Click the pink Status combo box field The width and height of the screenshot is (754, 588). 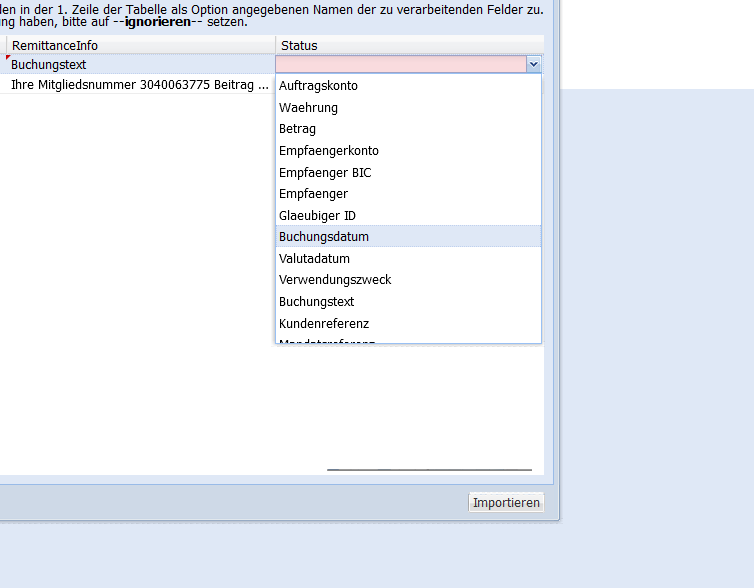pyautogui.click(x=400, y=64)
